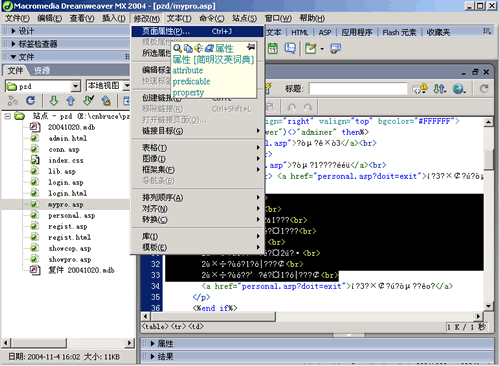Switch to the 收藏夹 Insert bar tab
Screen dimensions: 500x366
point(438,32)
